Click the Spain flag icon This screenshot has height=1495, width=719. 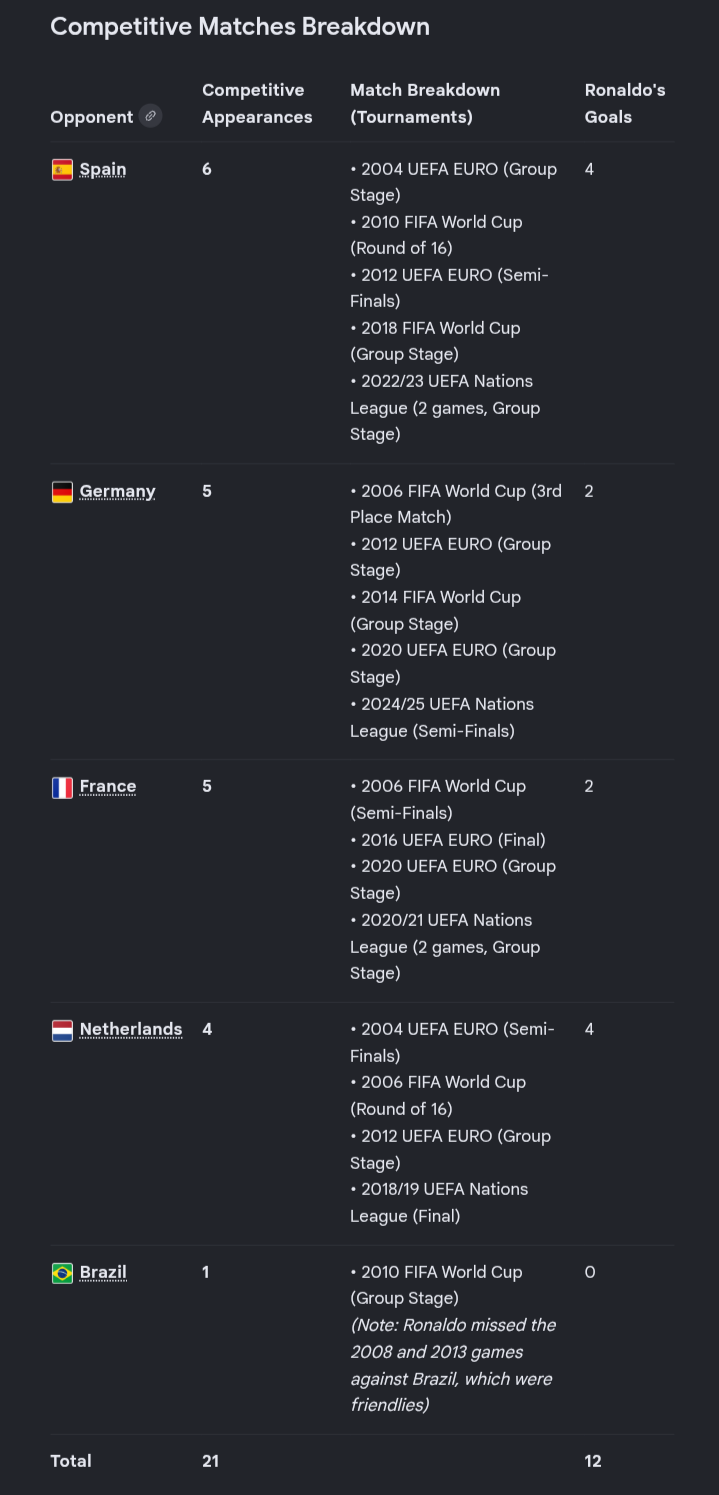click(62, 169)
